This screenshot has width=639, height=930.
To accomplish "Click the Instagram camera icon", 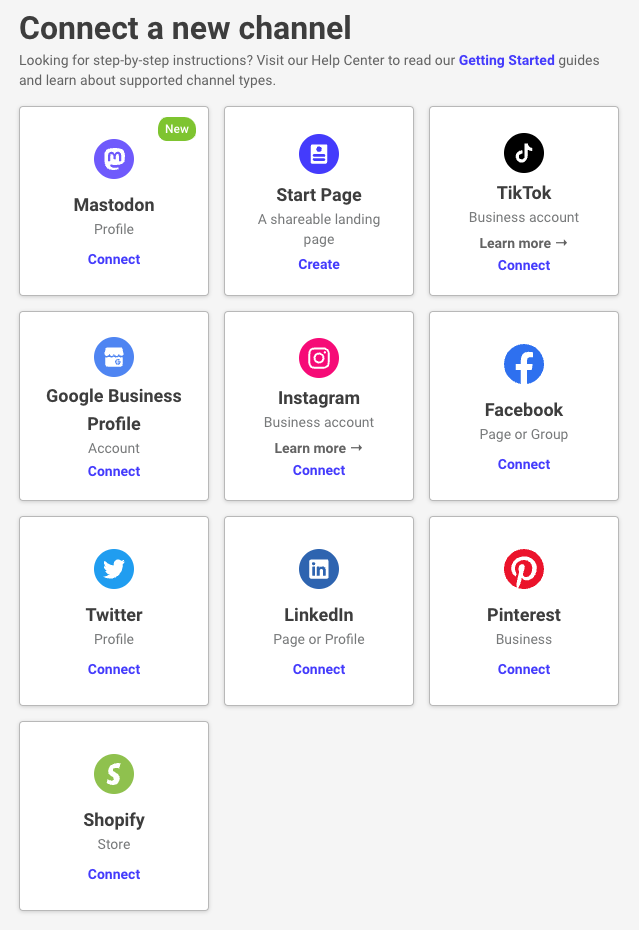I will (x=319, y=358).
